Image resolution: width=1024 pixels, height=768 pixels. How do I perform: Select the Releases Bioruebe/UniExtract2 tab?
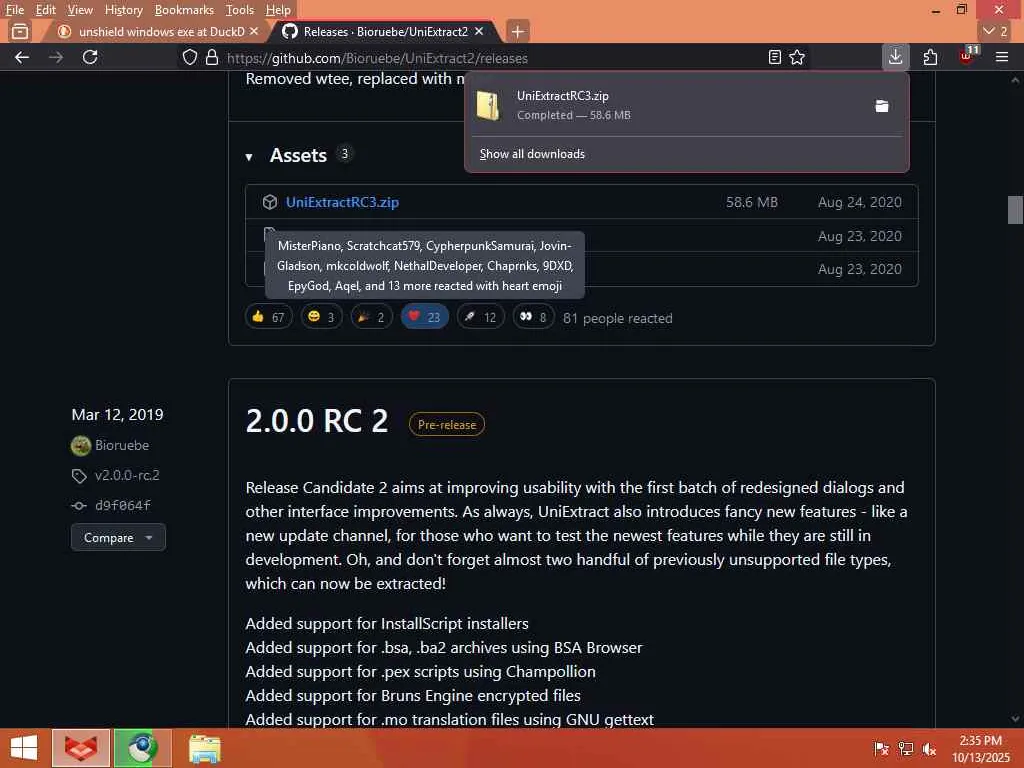click(x=384, y=31)
